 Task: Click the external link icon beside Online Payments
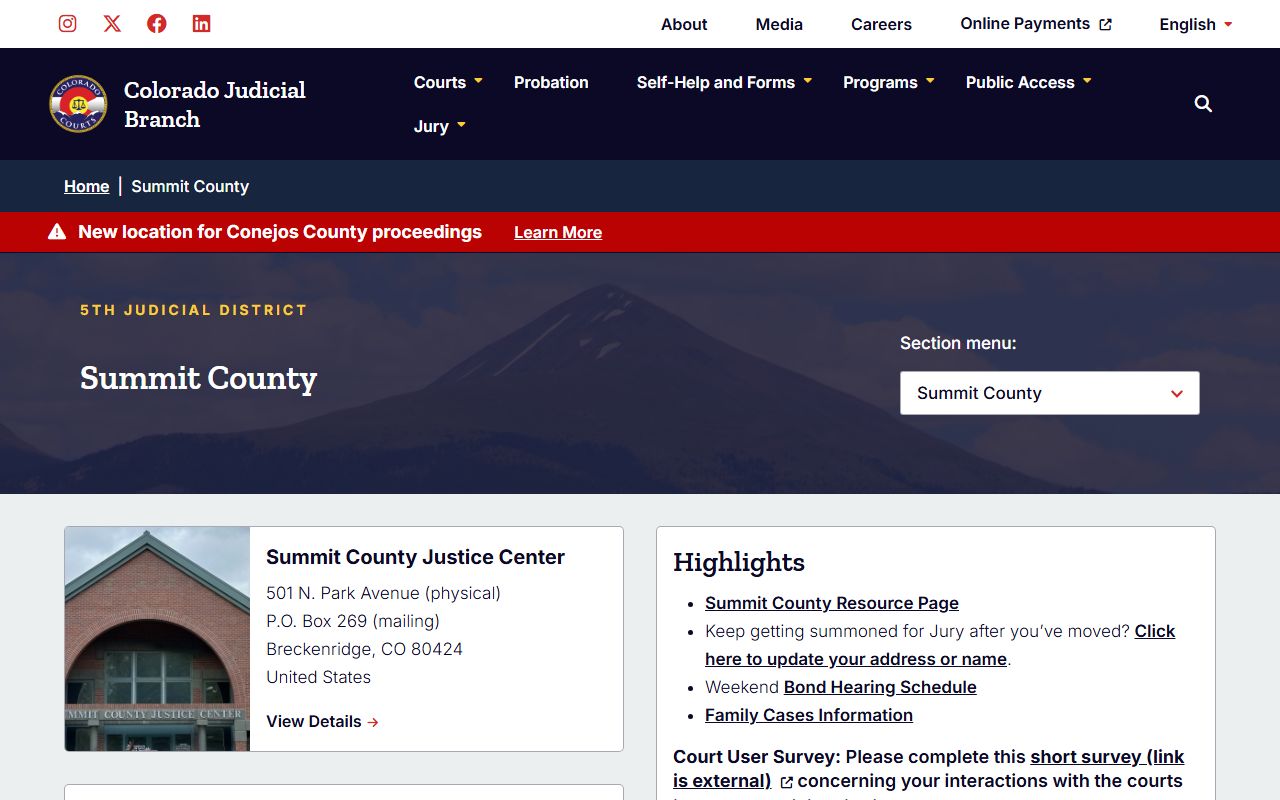click(1105, 25)
